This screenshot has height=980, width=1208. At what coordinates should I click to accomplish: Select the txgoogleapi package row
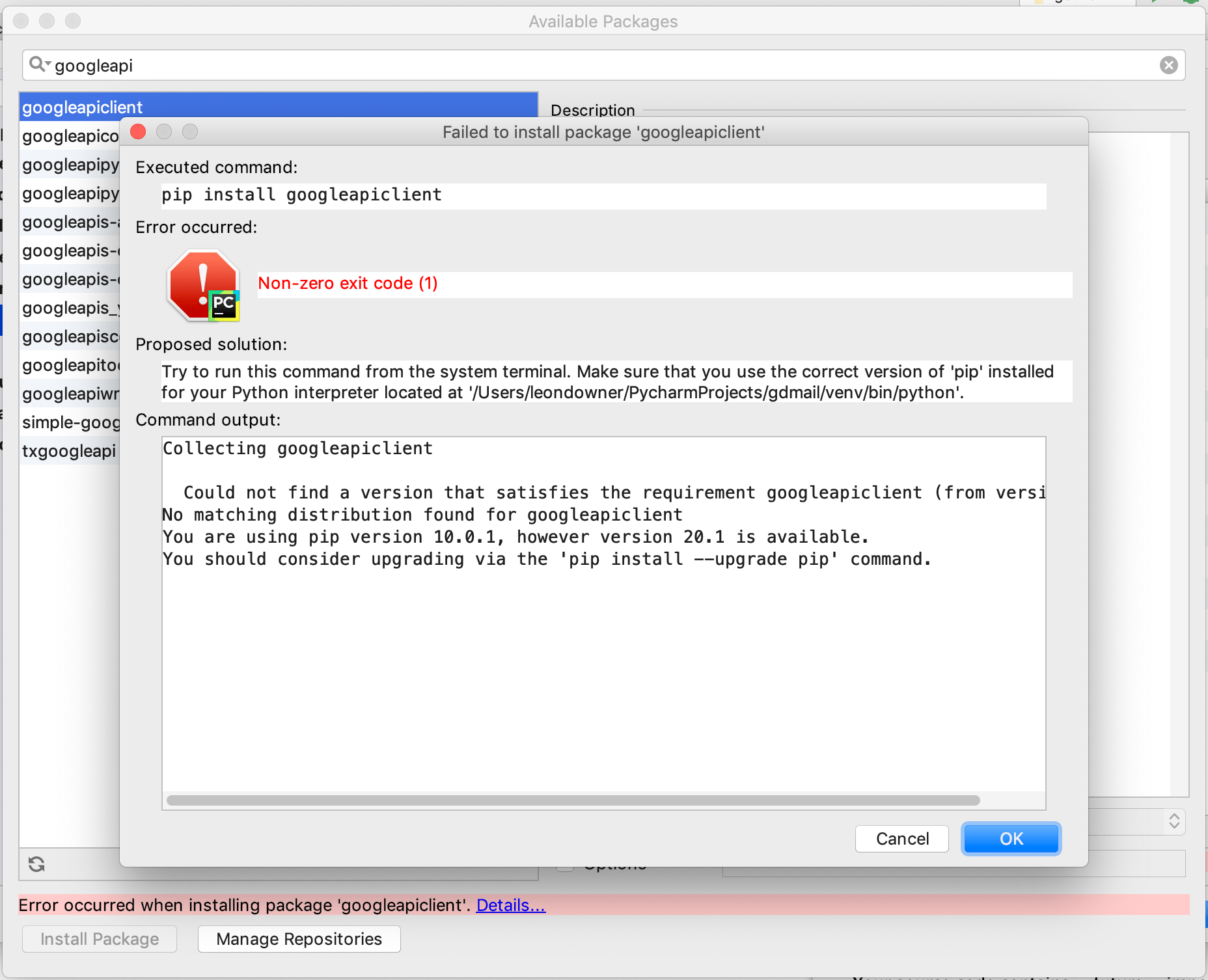click(70, 451)
